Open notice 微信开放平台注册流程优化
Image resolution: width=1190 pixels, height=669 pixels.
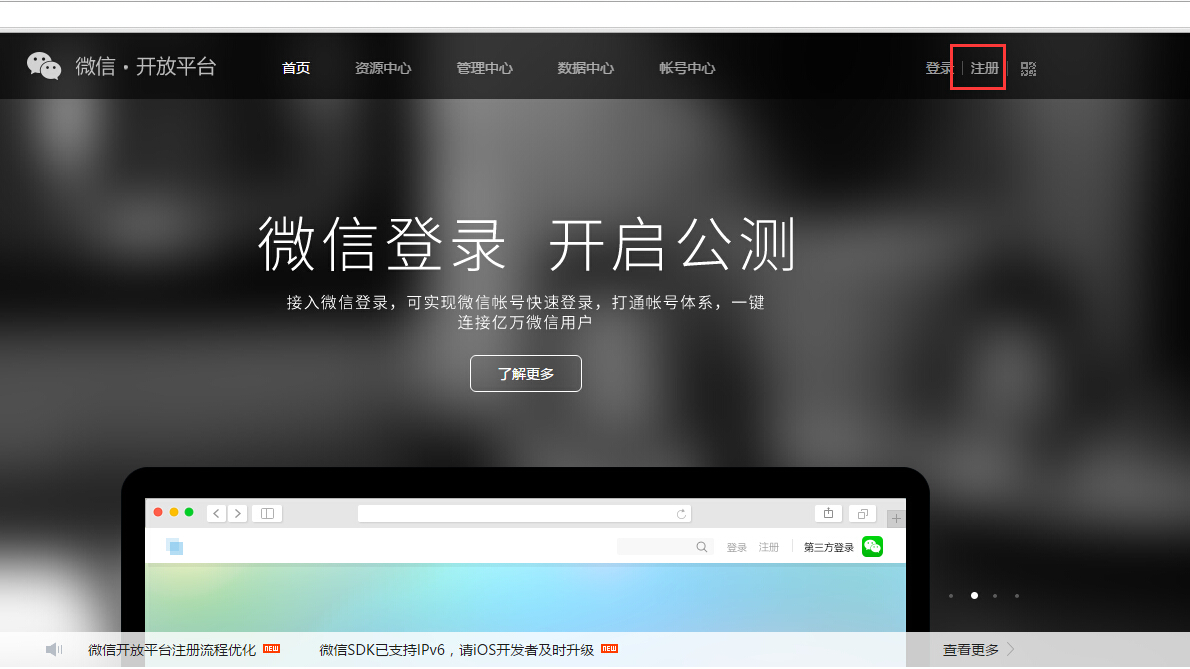click(172, 650)
